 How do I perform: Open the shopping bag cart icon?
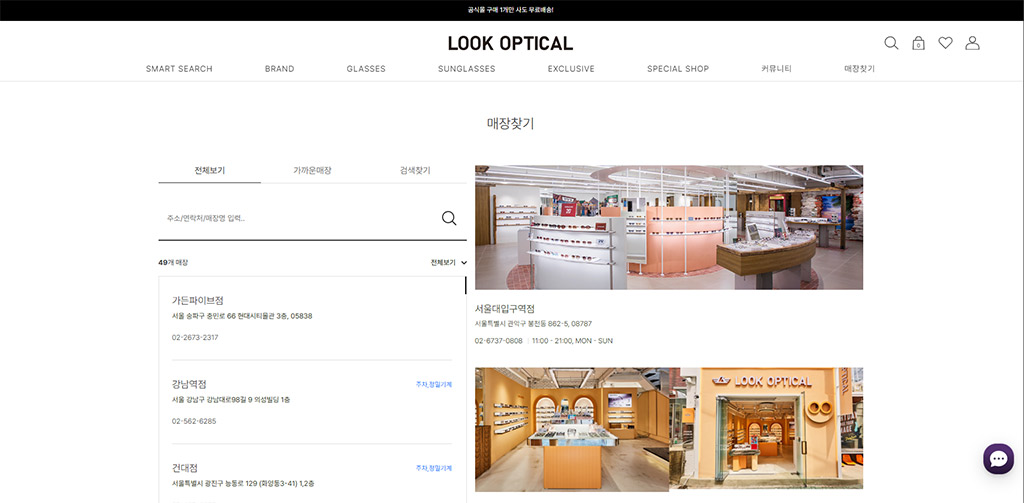coord(918,43)
